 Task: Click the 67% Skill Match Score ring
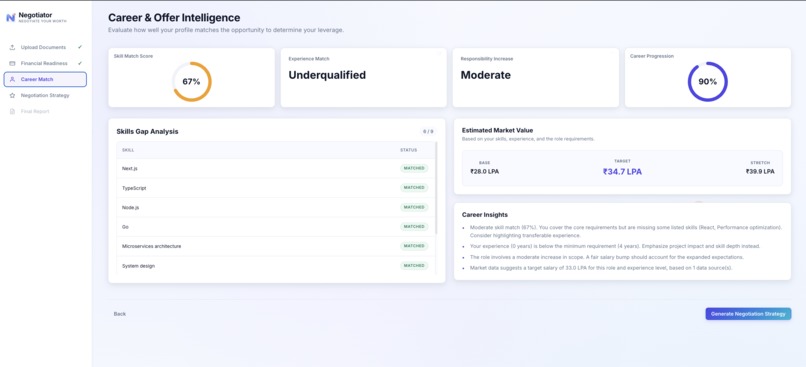pyautogui.click(x=191, y=82)
